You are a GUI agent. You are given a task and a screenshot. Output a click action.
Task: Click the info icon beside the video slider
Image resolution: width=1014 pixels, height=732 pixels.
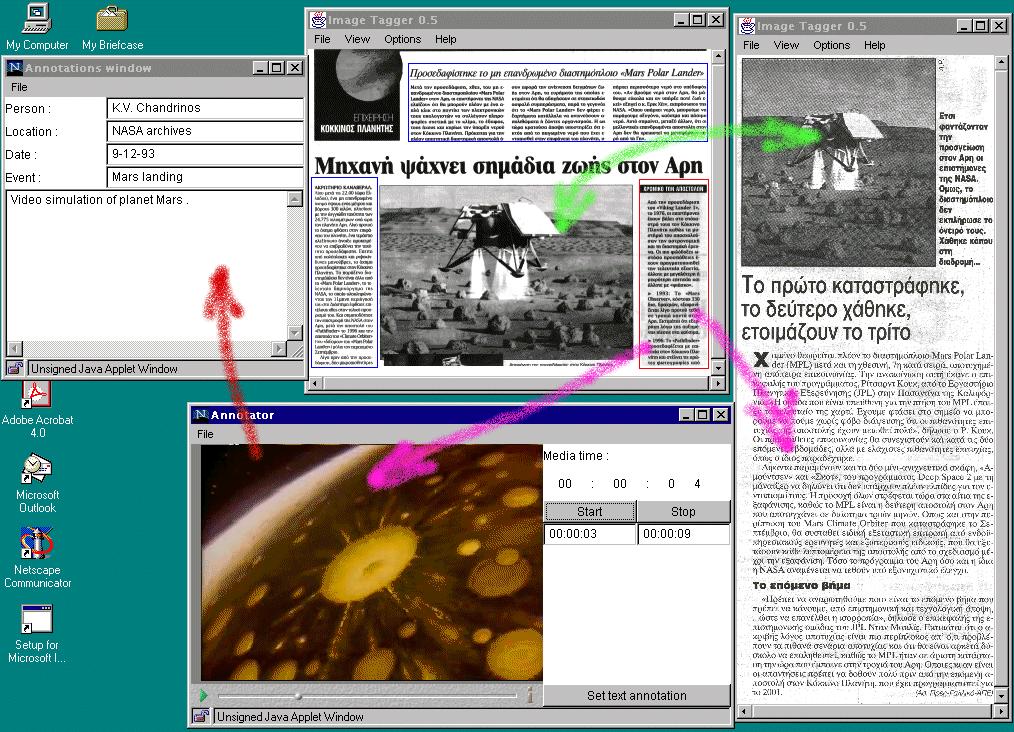[x=530, y=696]
